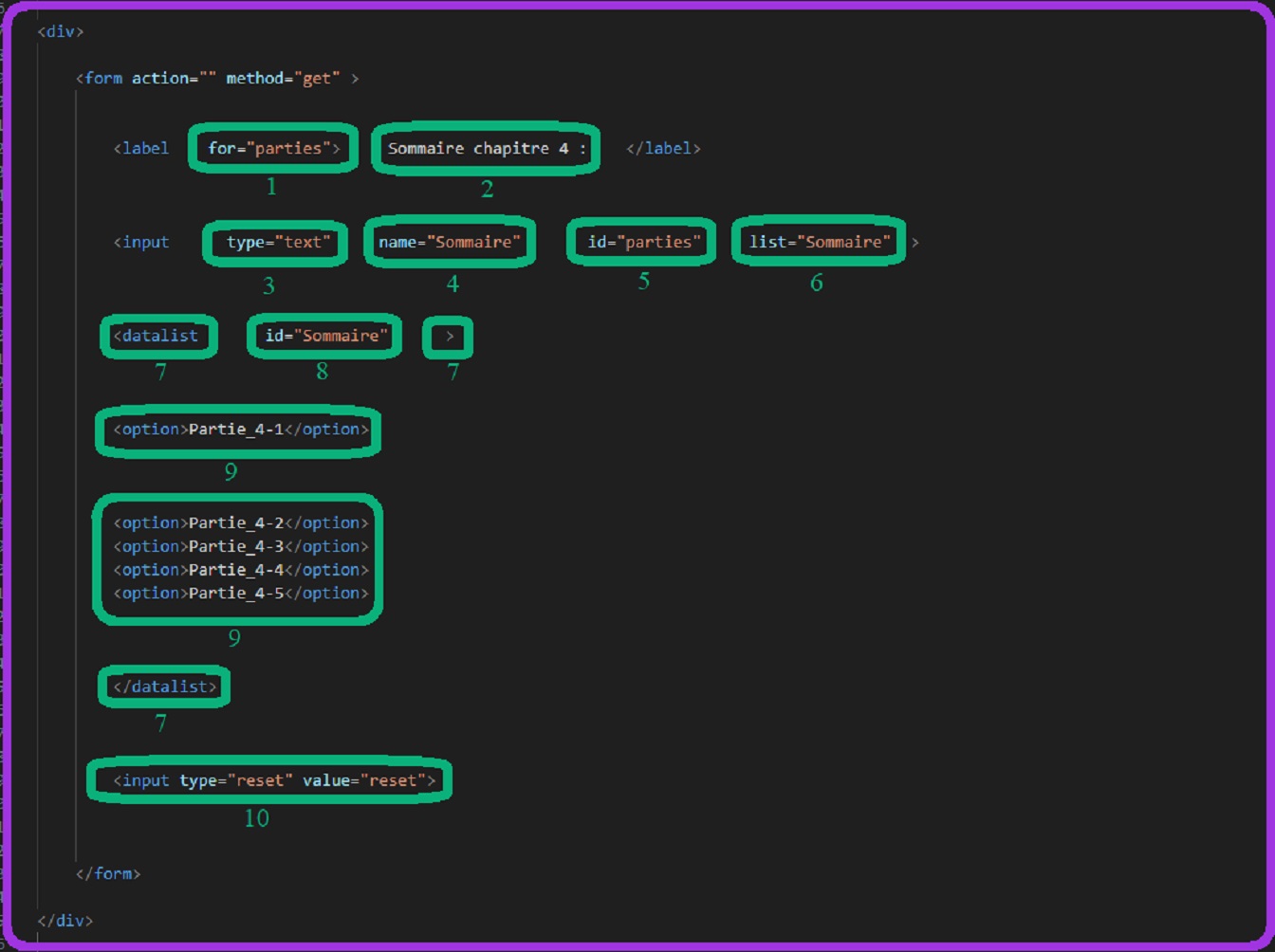Click the name="Sommaire" attribute
The image size is (1275, 952).
pyautogui.click(x=450, y=242)
